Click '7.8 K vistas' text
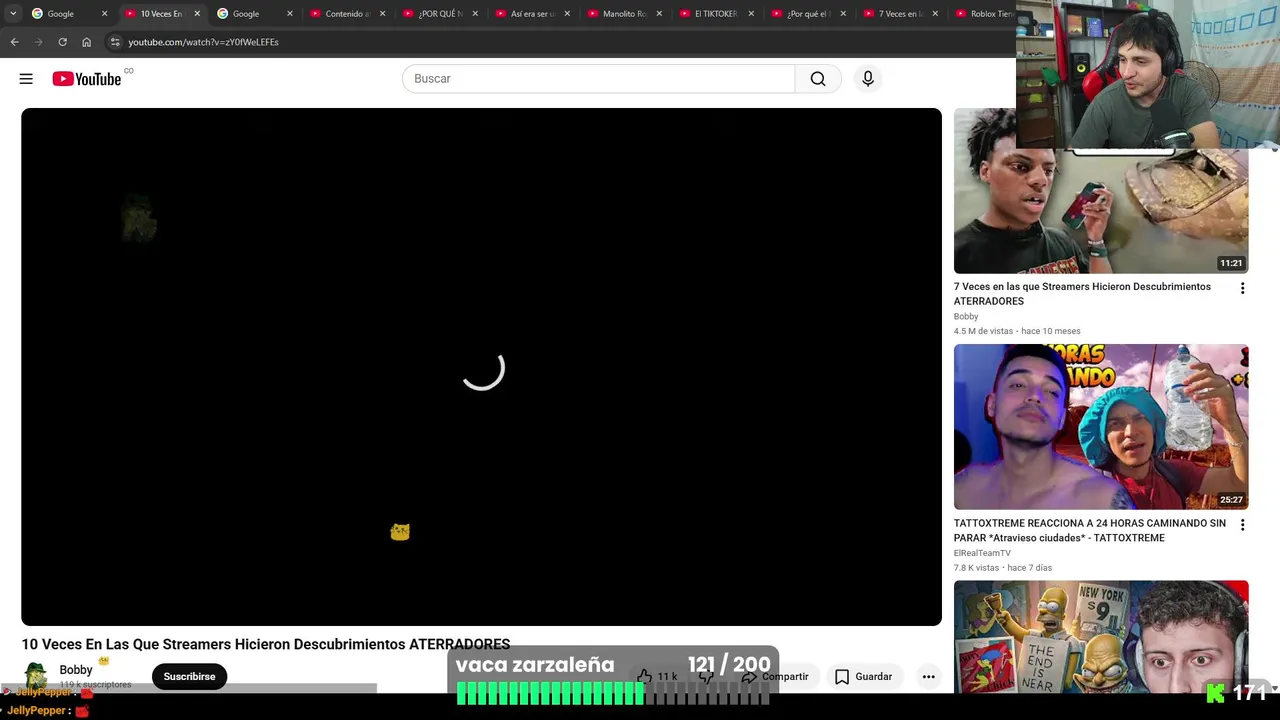Screen dimensions: 1280x720 (x=976, y=568)
